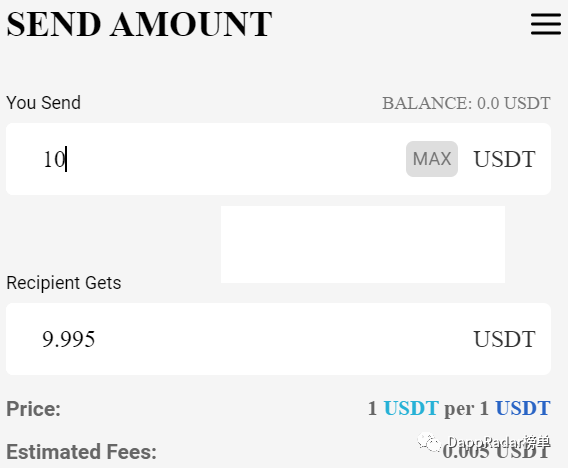The width and height of the screenshot is (568, 468).
Task: Click the BALANCE: 0.0 USDT text
Action: click(x=466, y=103)
